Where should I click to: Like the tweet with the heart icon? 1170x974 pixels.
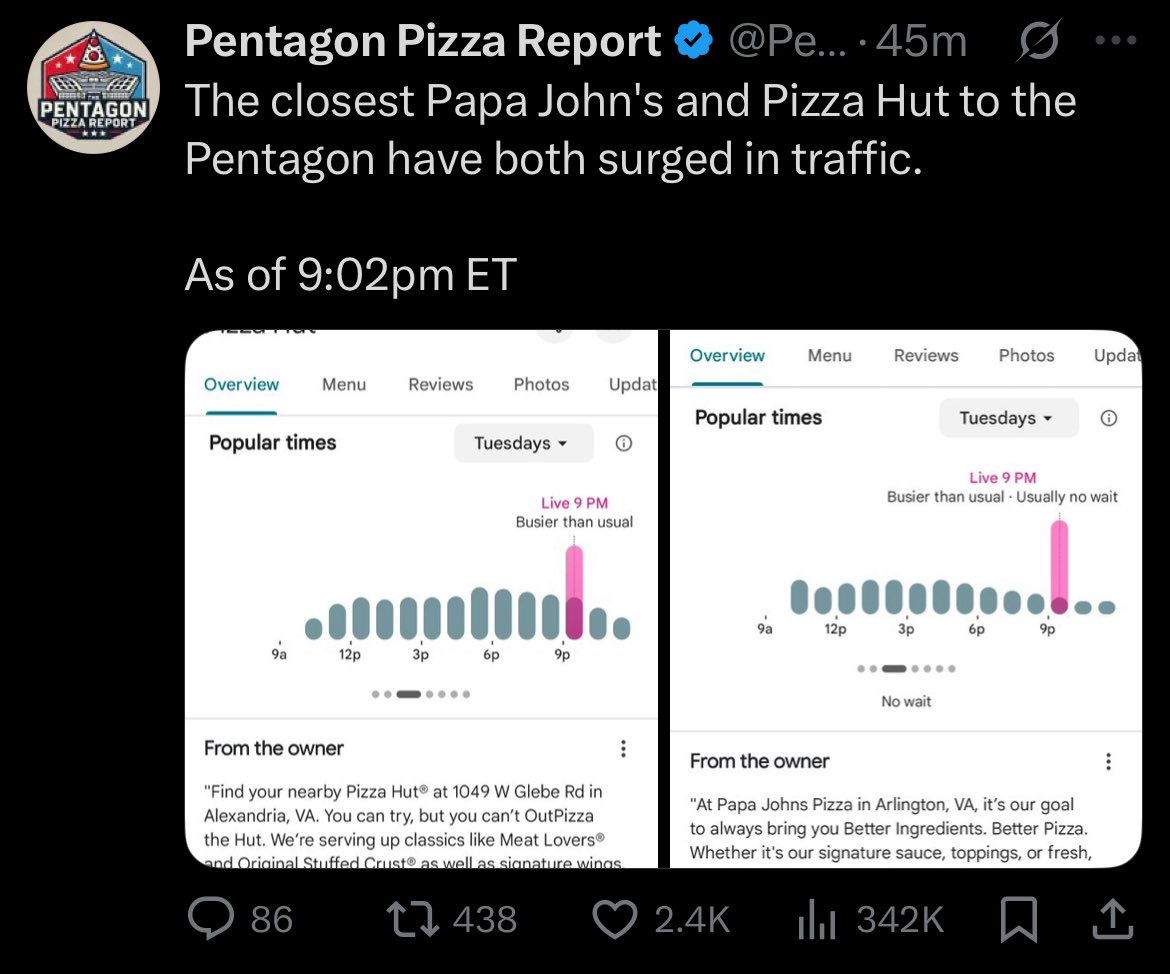click(615, 919)
